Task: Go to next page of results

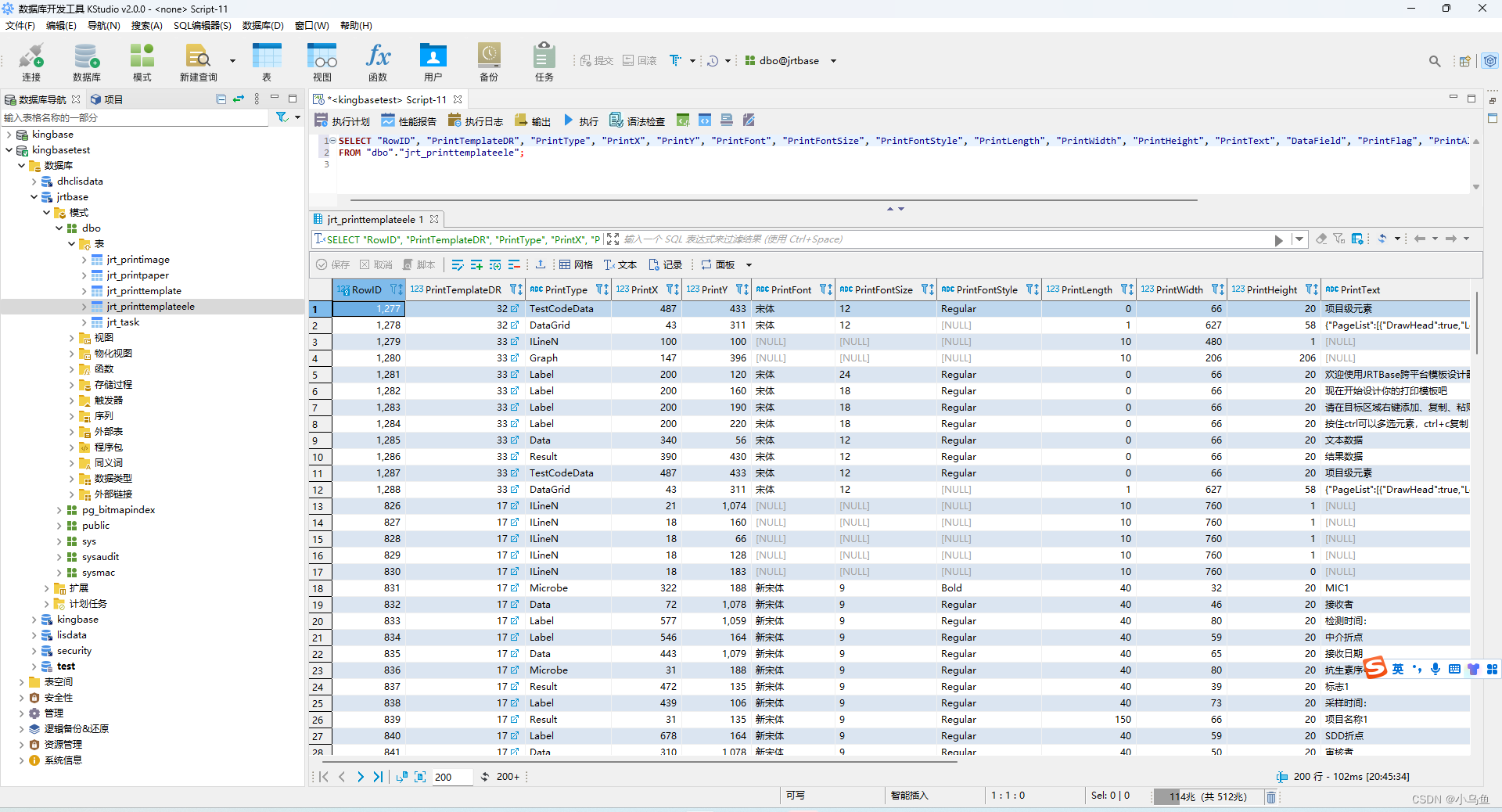Action: point(360,777)
